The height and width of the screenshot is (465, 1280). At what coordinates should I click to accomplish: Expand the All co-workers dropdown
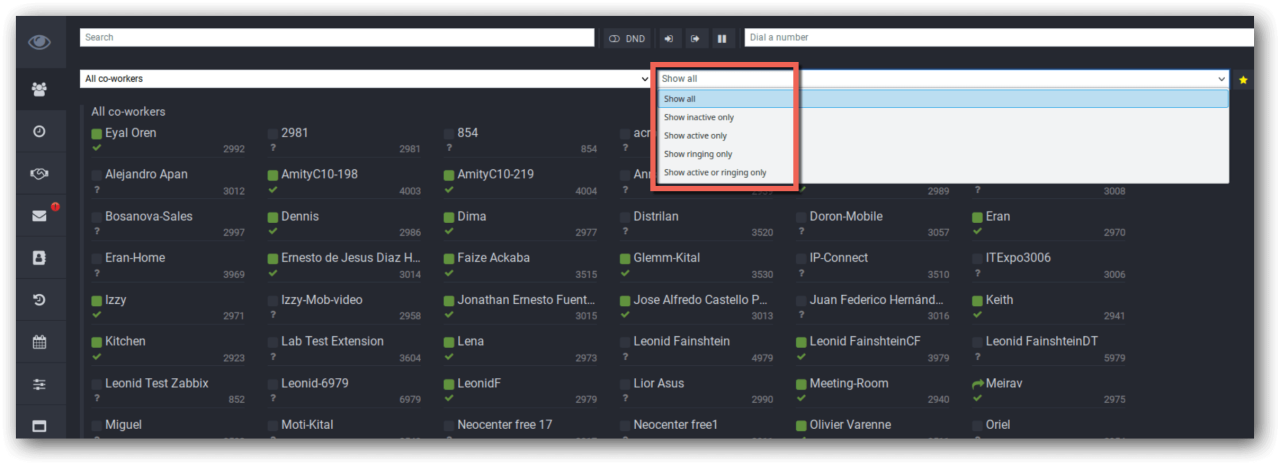pos(365,79)
